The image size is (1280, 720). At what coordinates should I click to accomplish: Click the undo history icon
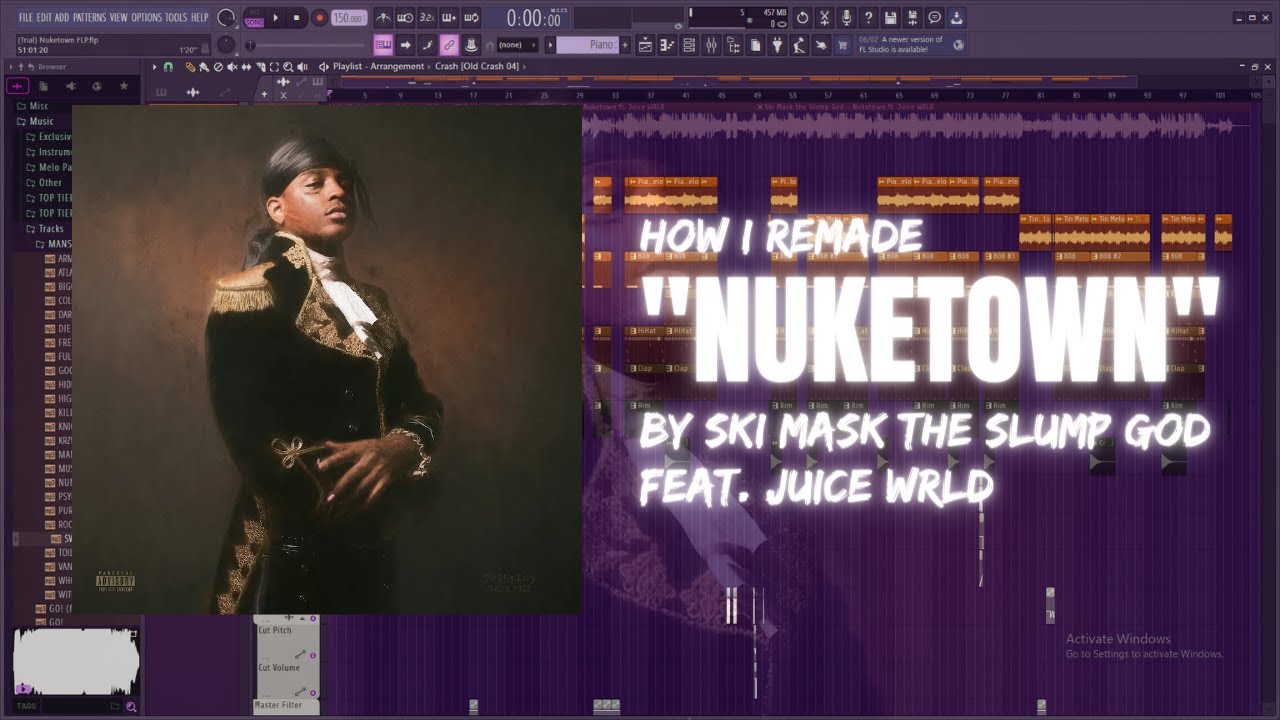click(x=802, y=18)
